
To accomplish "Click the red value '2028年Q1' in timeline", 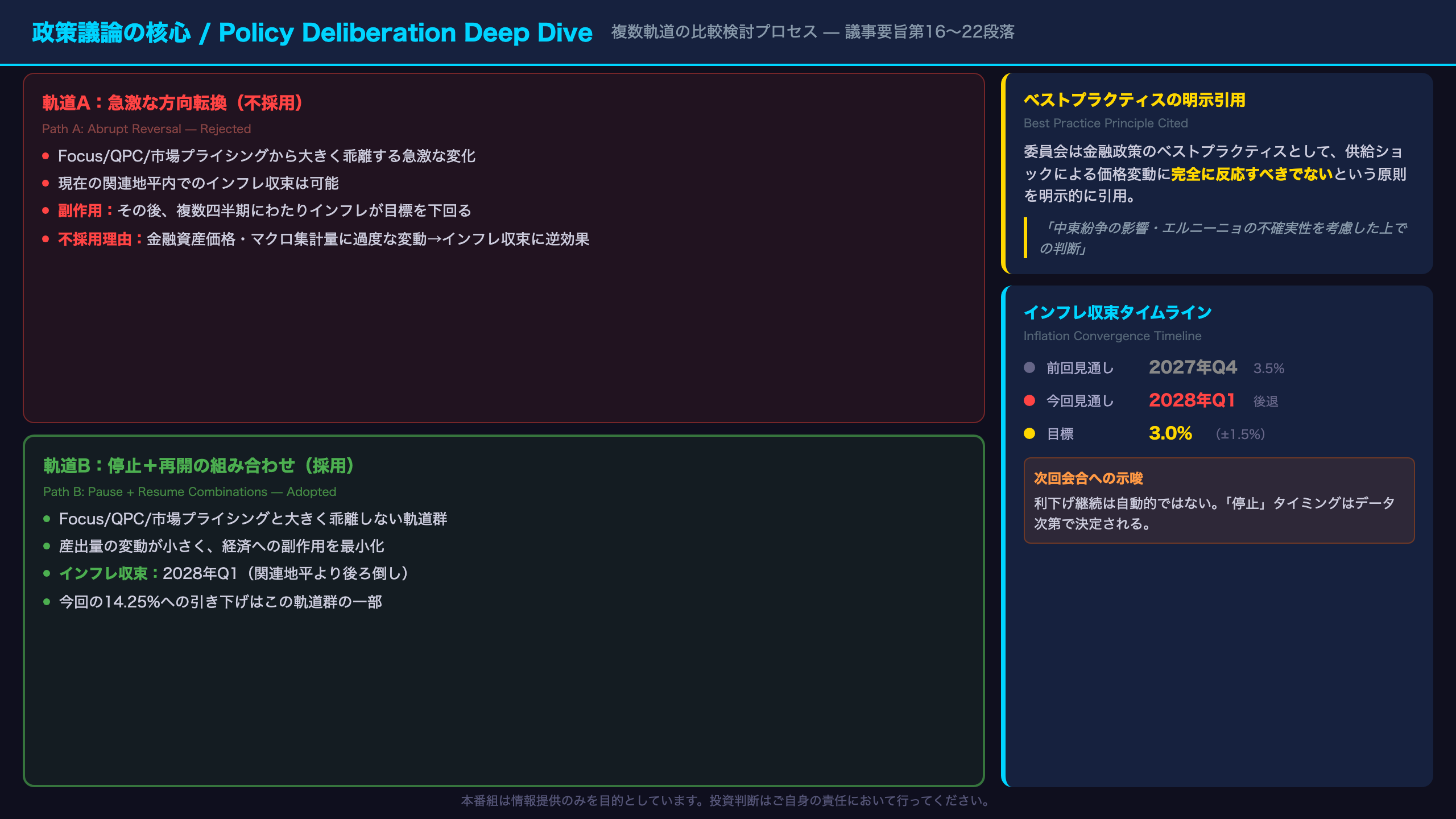I will click(1192, 400).
